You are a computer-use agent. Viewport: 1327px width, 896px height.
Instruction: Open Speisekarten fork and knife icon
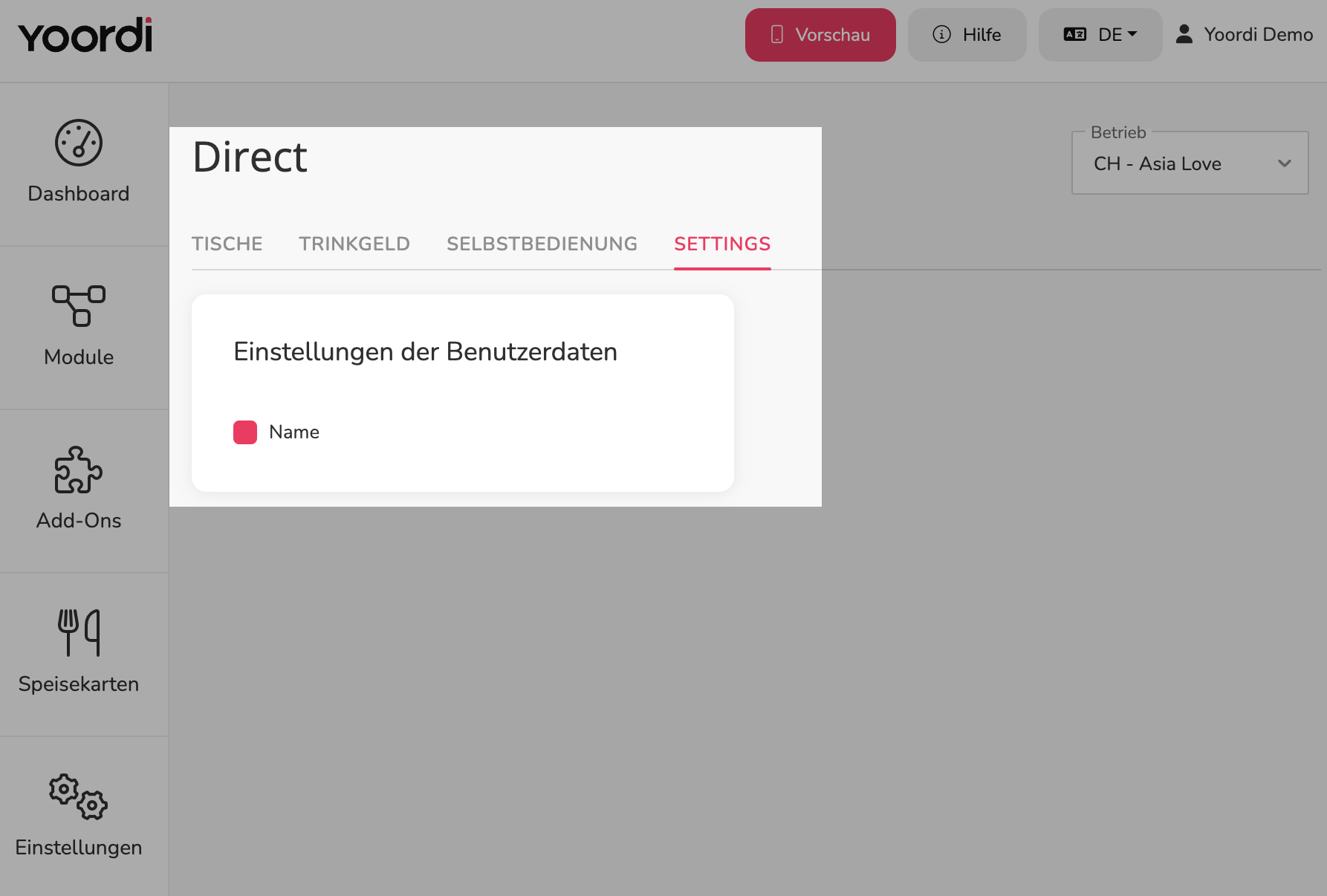tap(79, 633)
